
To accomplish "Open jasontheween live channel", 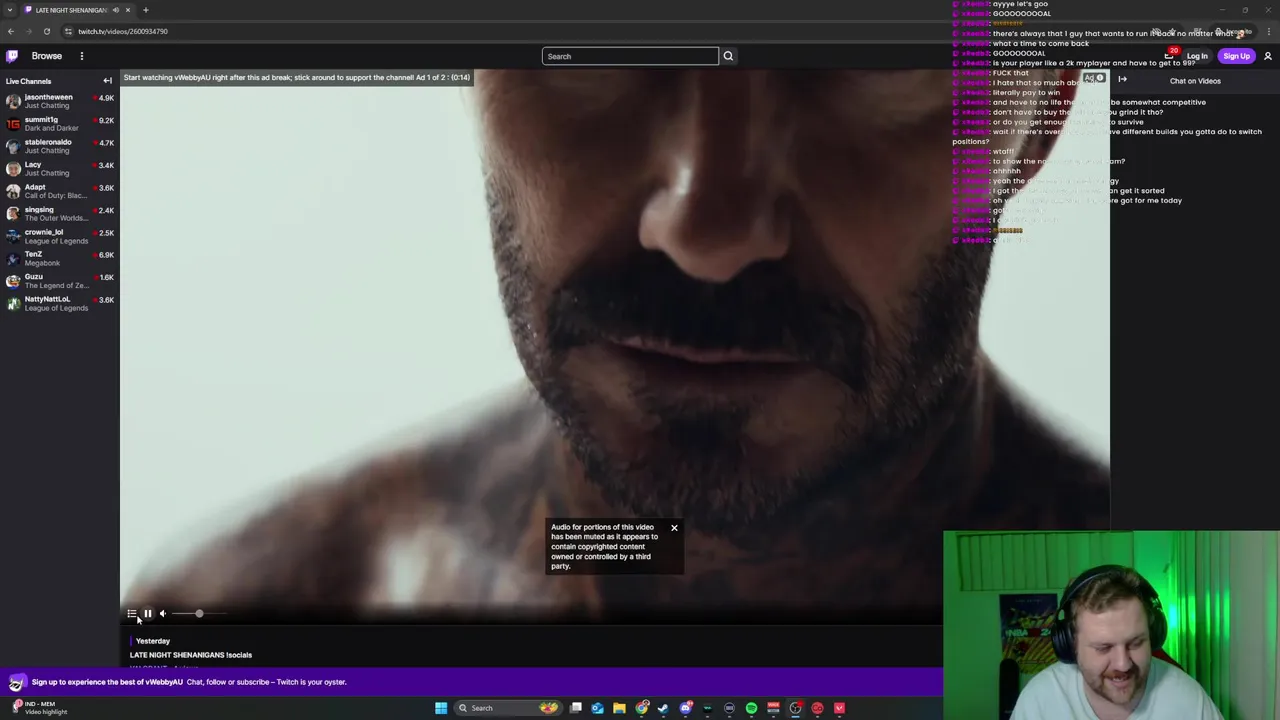I will (60, 101).
